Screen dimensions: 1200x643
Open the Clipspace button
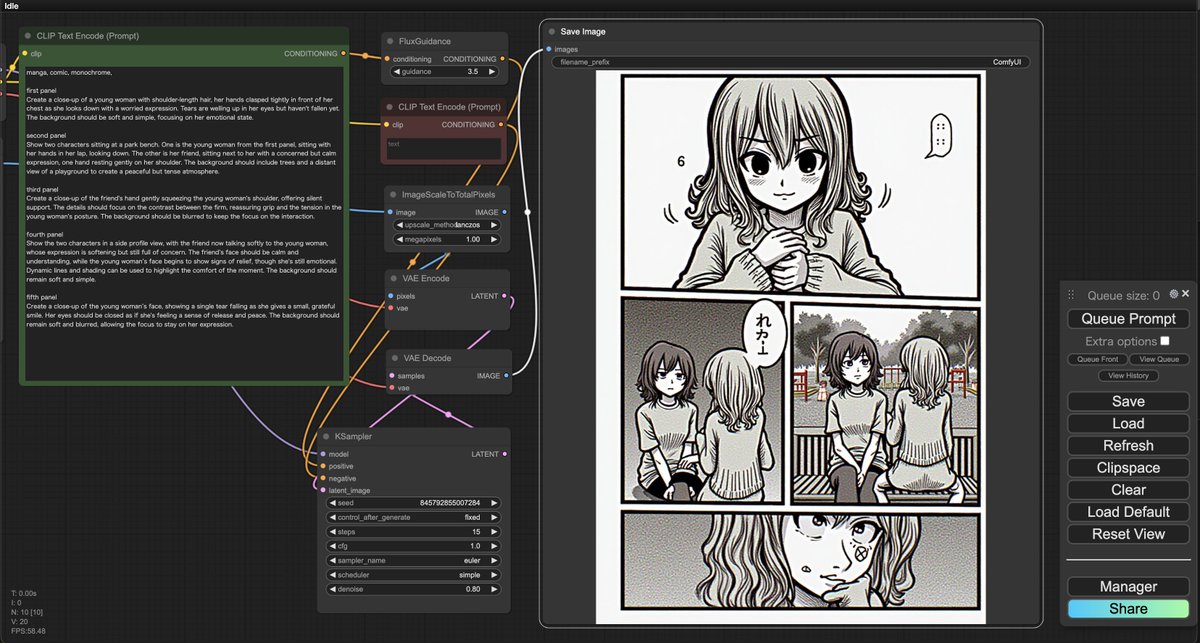(x=1128, y=467)
